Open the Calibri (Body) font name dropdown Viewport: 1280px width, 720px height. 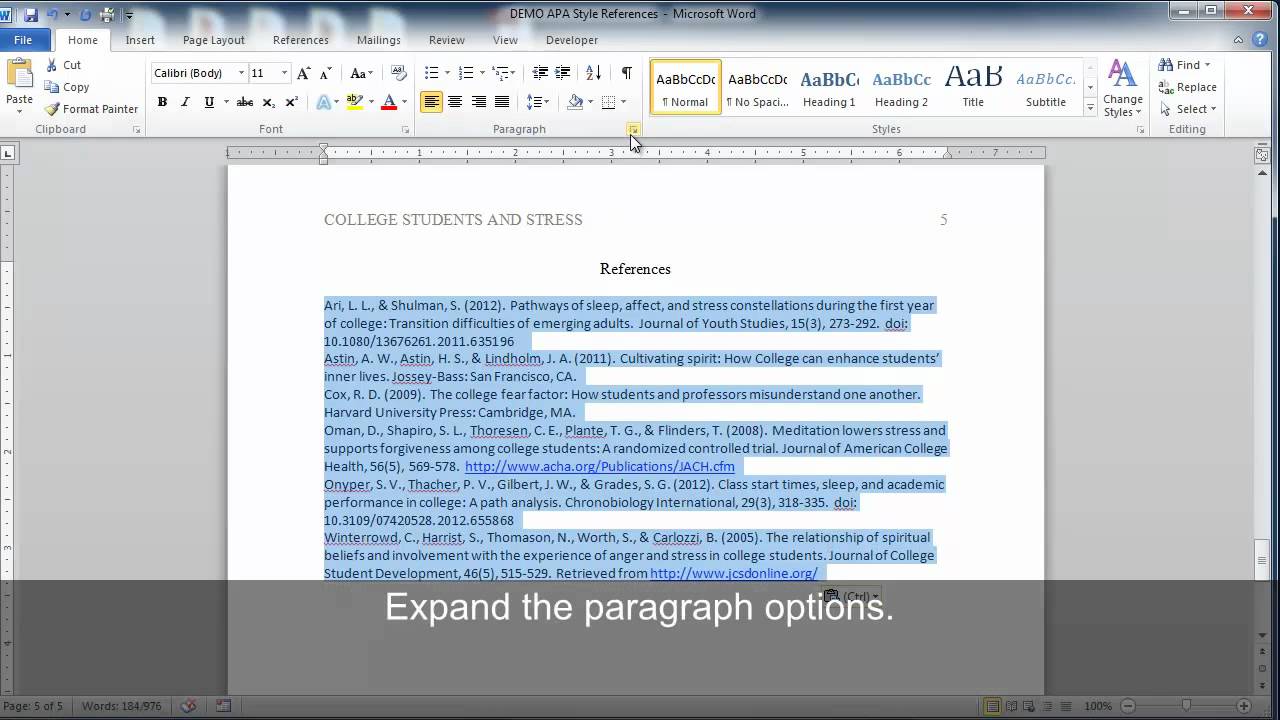coord(241,73)
